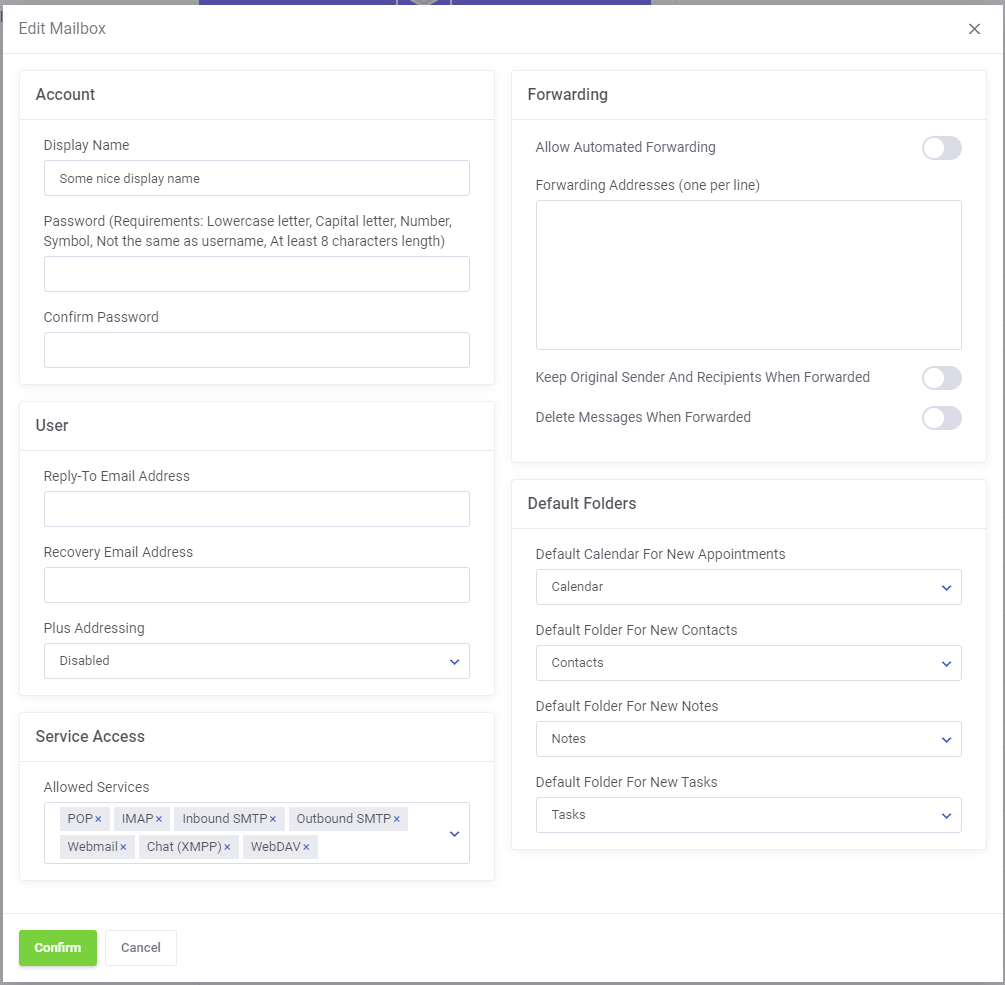1005x985 pixels.
Task: Open Default Folder For New Contacts dropdown
Action: [x=748, y=663]
